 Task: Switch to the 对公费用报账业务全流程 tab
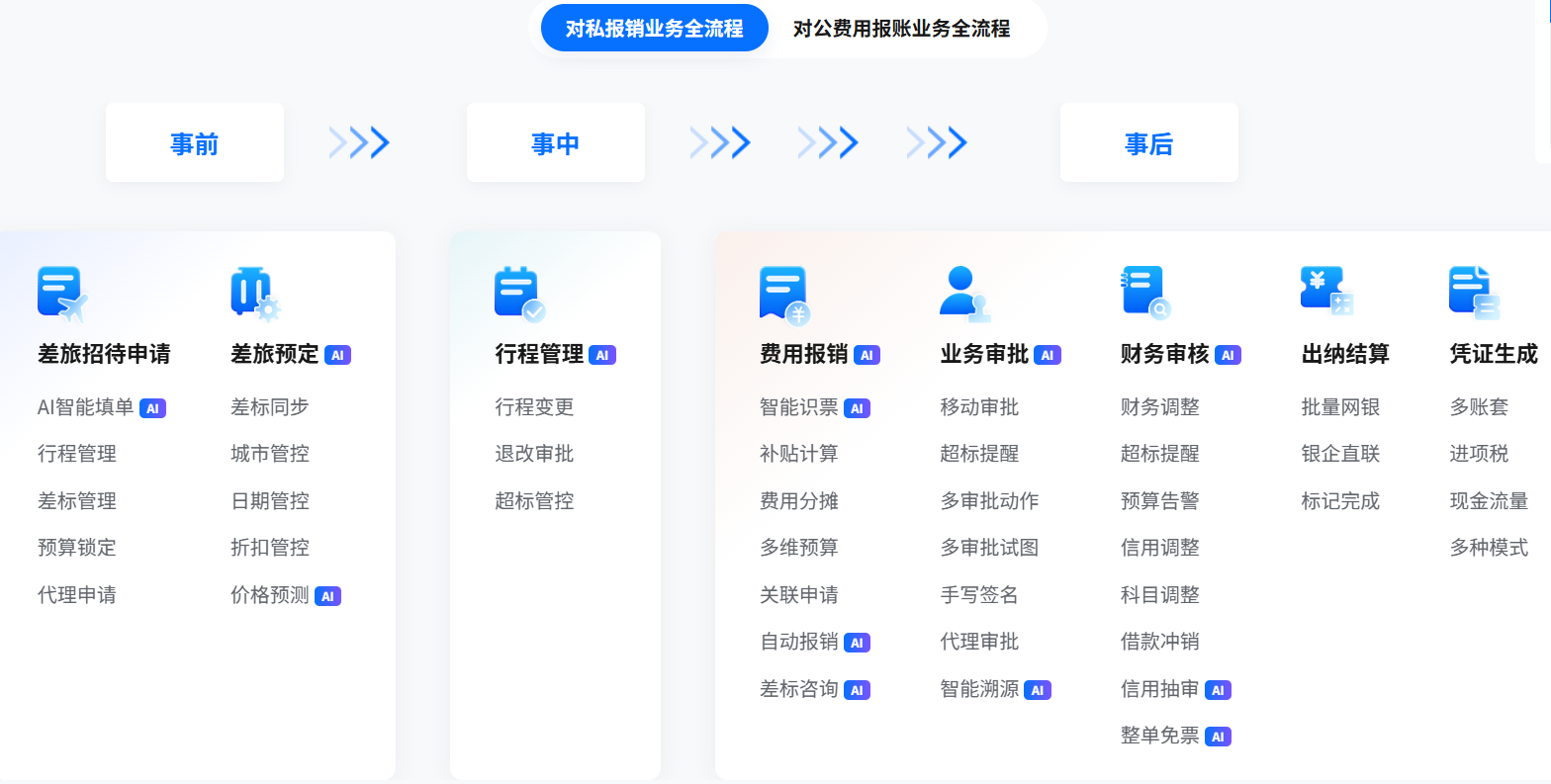(901, 29)
